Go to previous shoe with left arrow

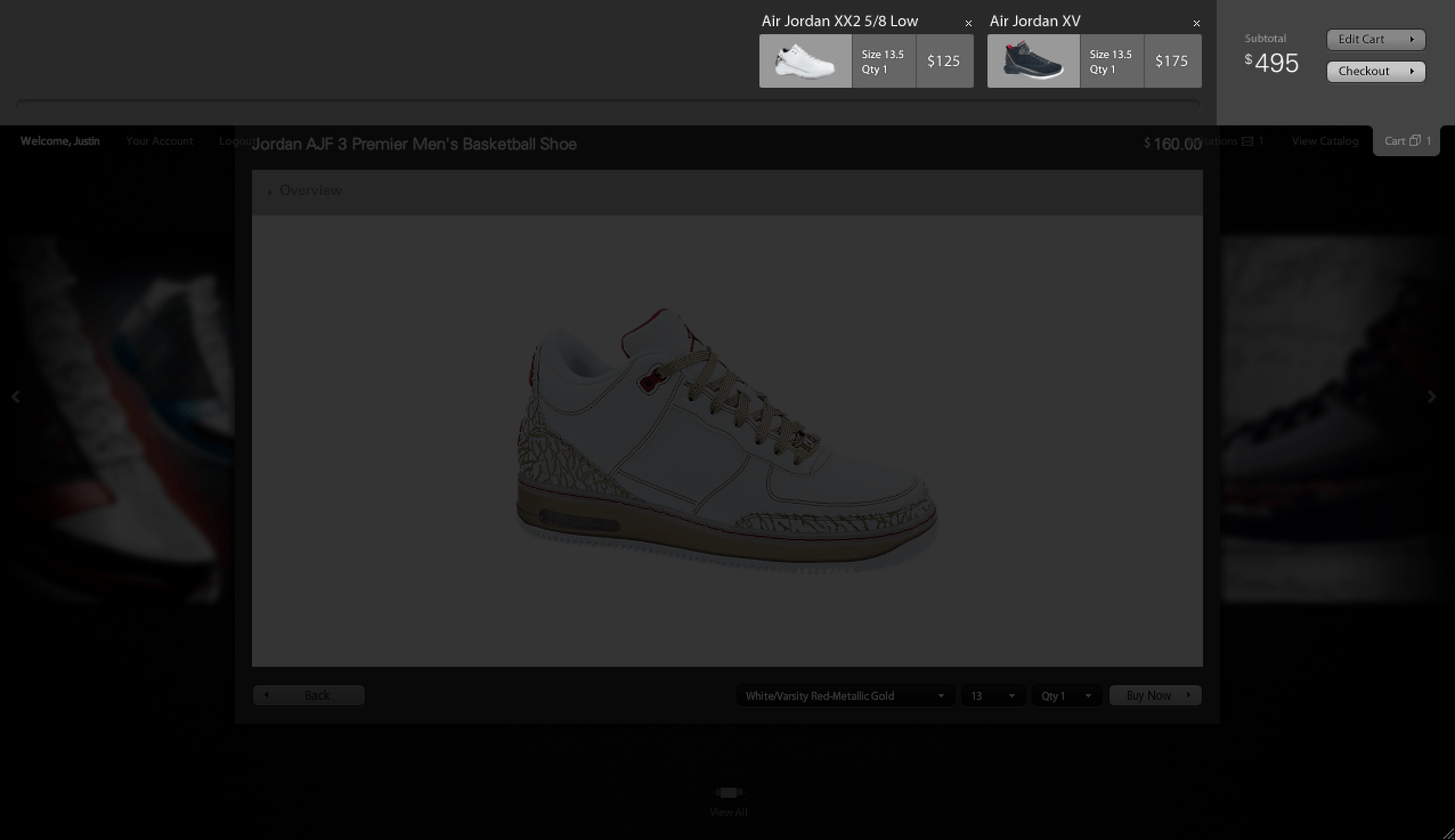point(15,396)
